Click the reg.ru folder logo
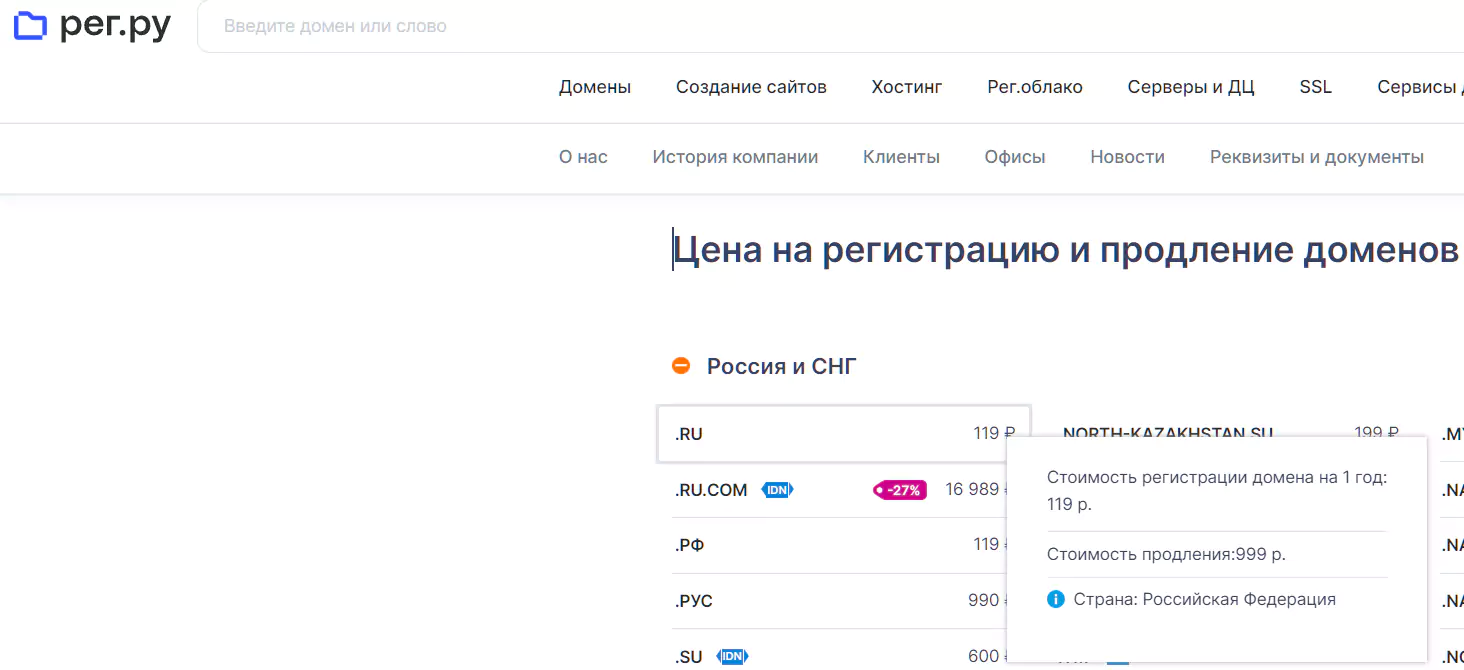This screenshot has width=1464, height=670. point(31,27)
